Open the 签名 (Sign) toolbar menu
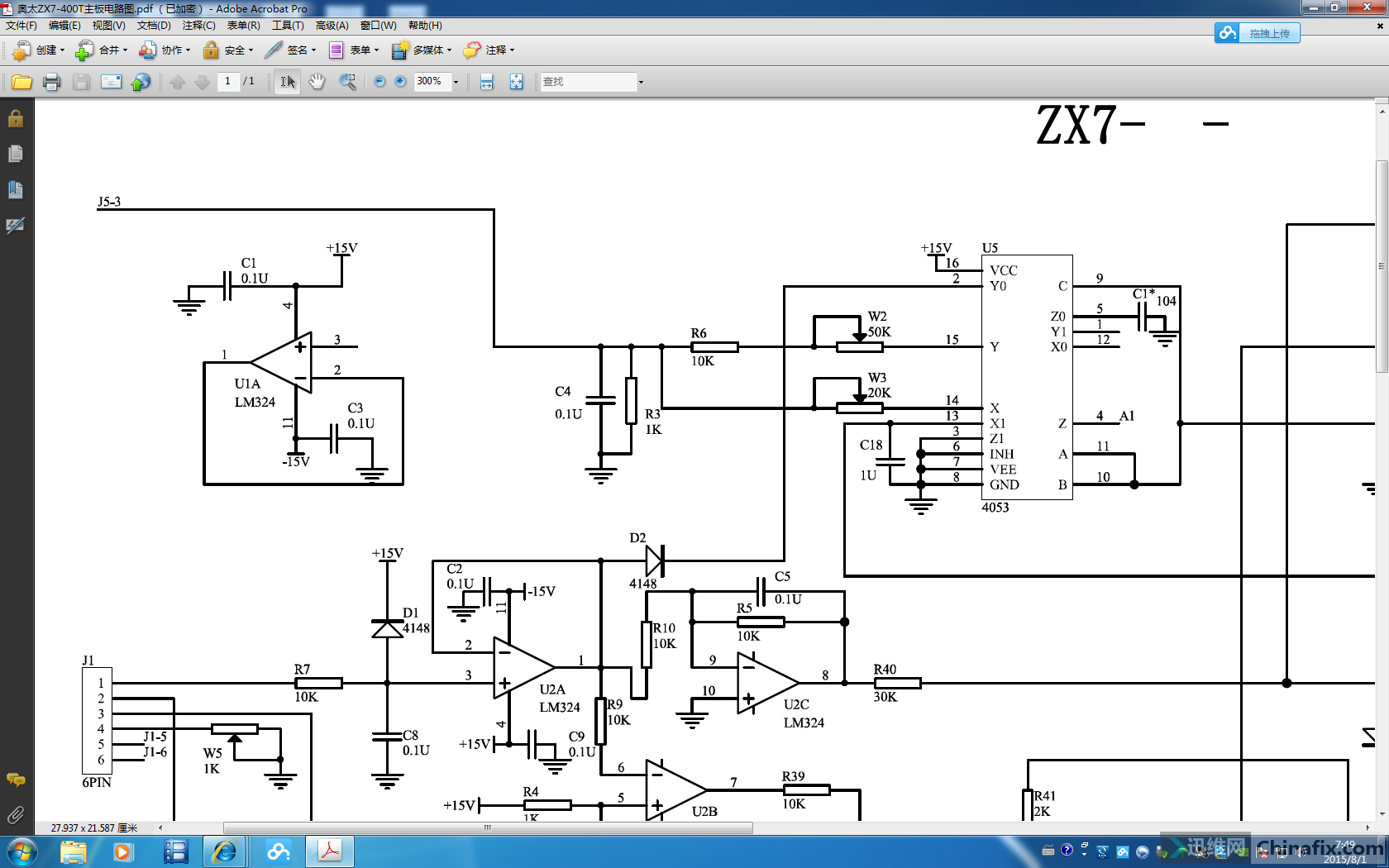1389x868 pixels. 290,50
